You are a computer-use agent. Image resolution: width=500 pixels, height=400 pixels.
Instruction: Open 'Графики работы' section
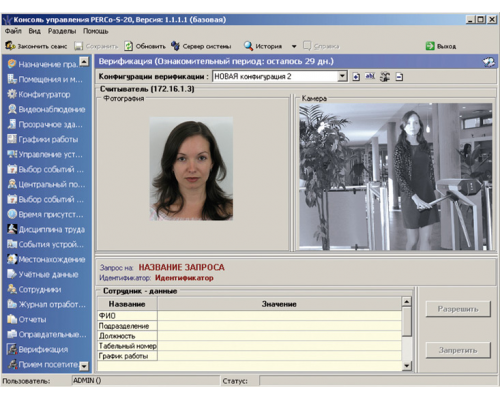pyautogui.click(x=43, y=139)
